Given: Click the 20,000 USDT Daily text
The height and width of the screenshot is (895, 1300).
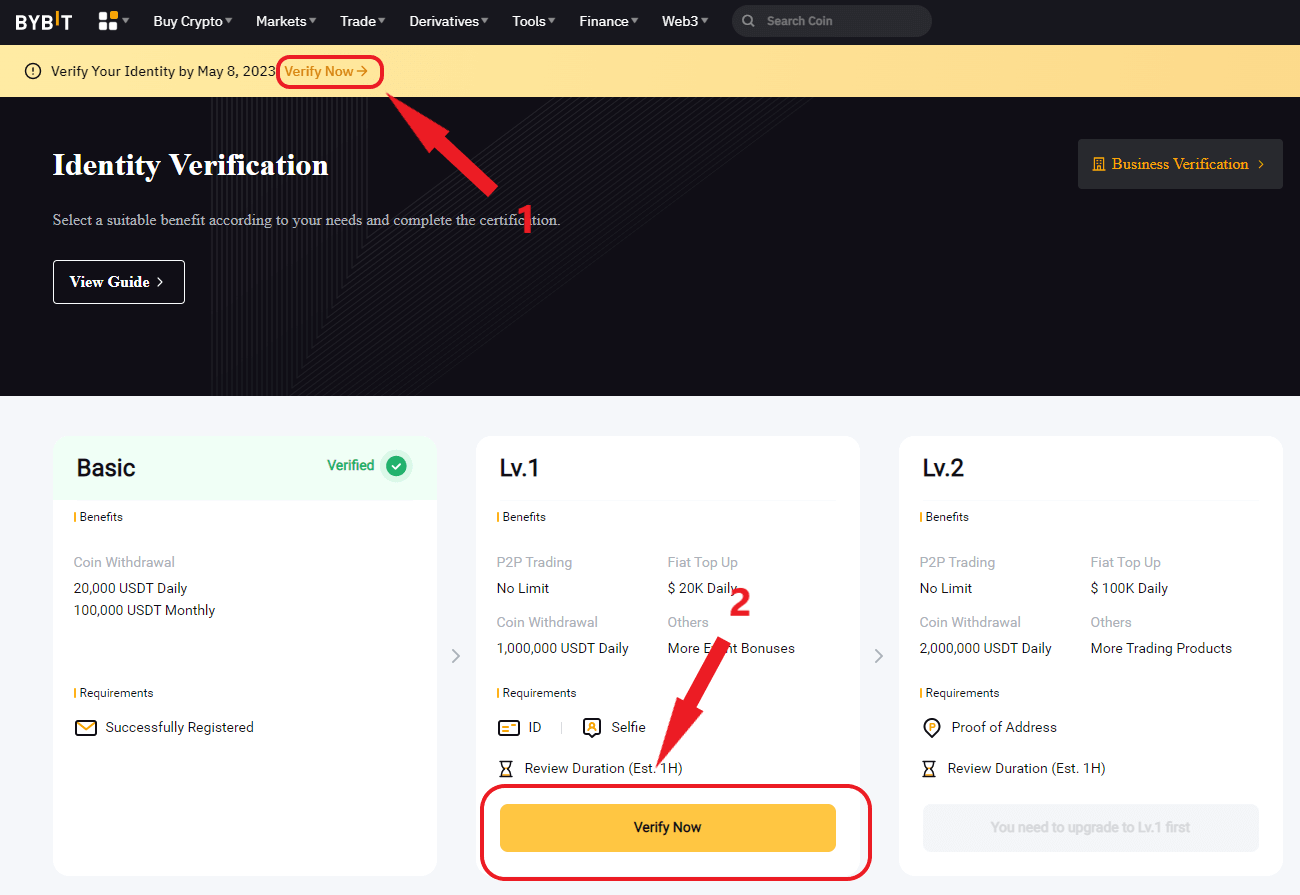Looking at the screenshot, I should pos(130,589).
